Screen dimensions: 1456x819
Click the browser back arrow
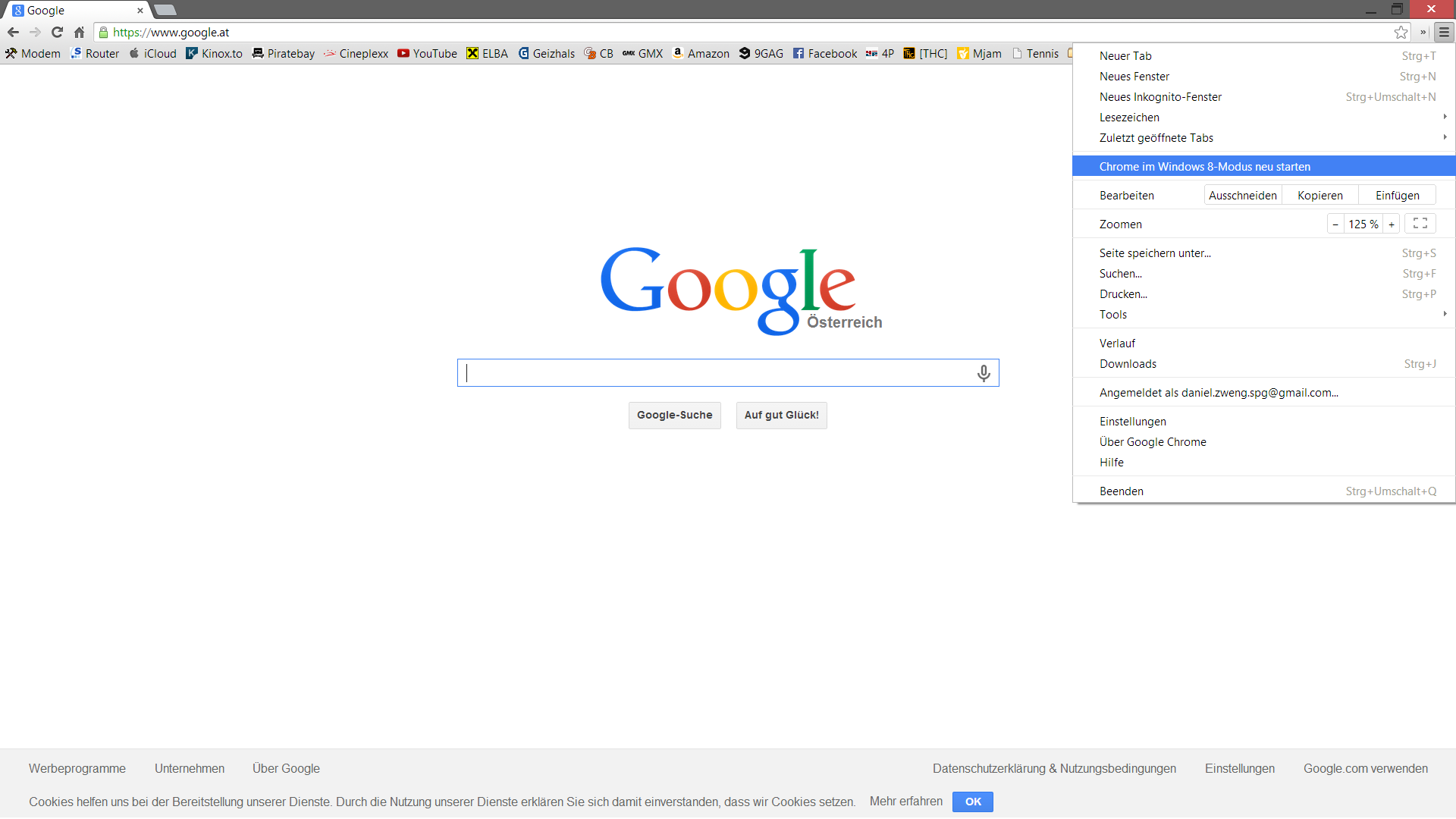pyautogui.click(x=13, y=32)
